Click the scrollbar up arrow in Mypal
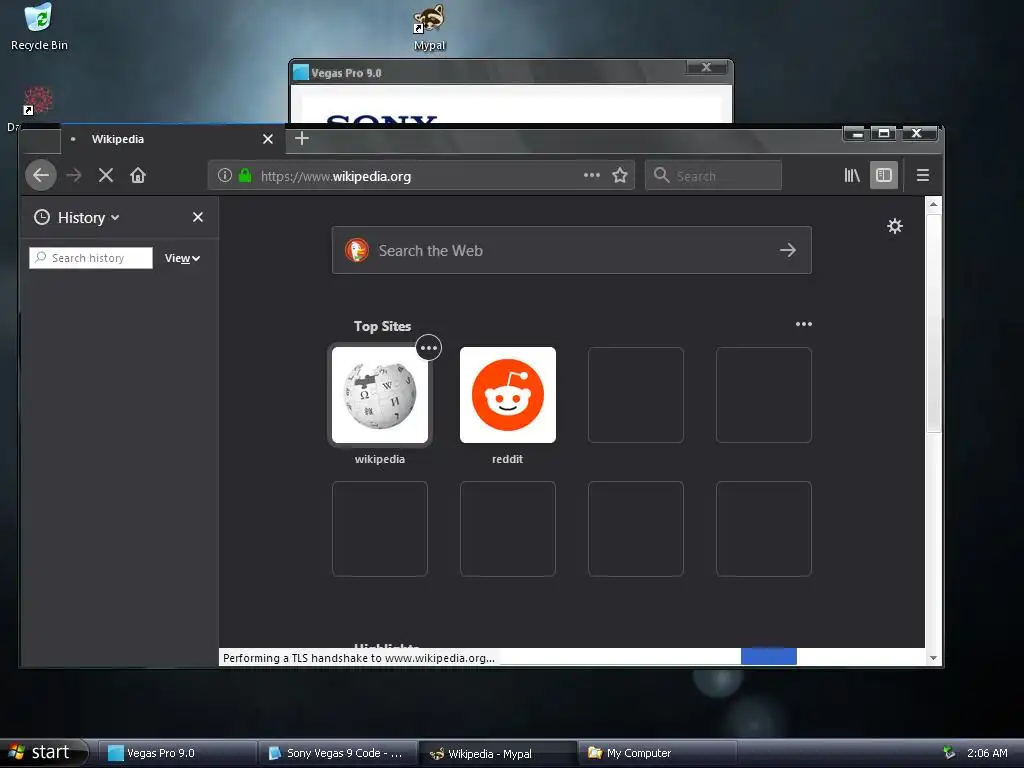This screenshot has width=1024, height=768. click(x=933, y=204)
